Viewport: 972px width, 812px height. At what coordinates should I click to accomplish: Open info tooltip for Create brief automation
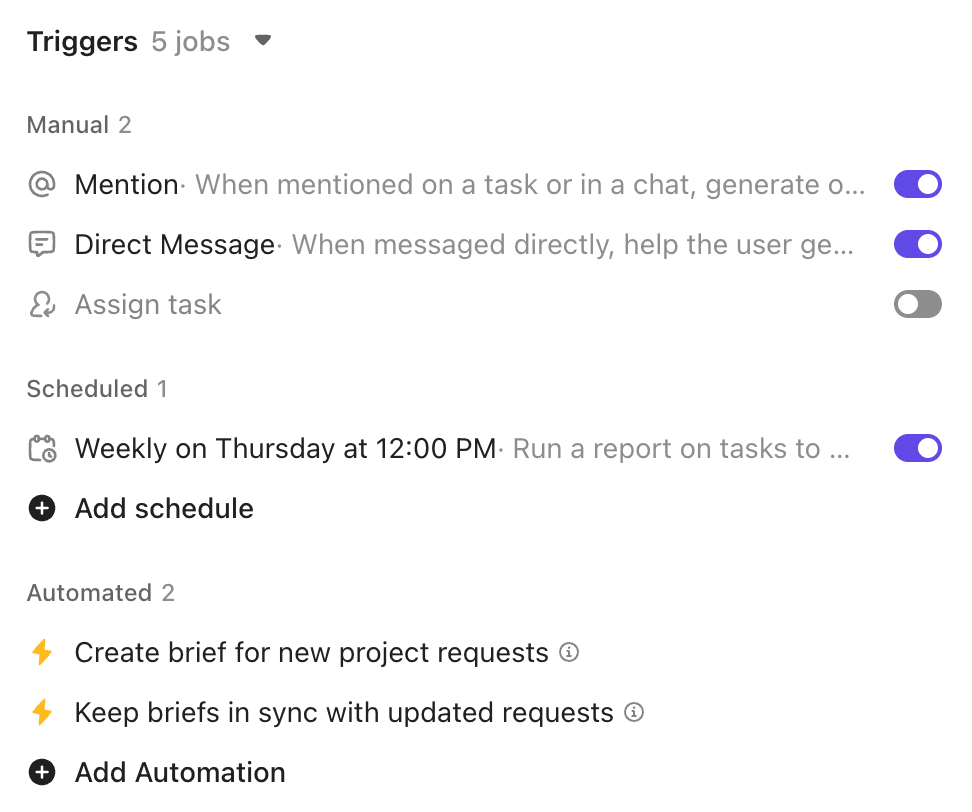568,652
